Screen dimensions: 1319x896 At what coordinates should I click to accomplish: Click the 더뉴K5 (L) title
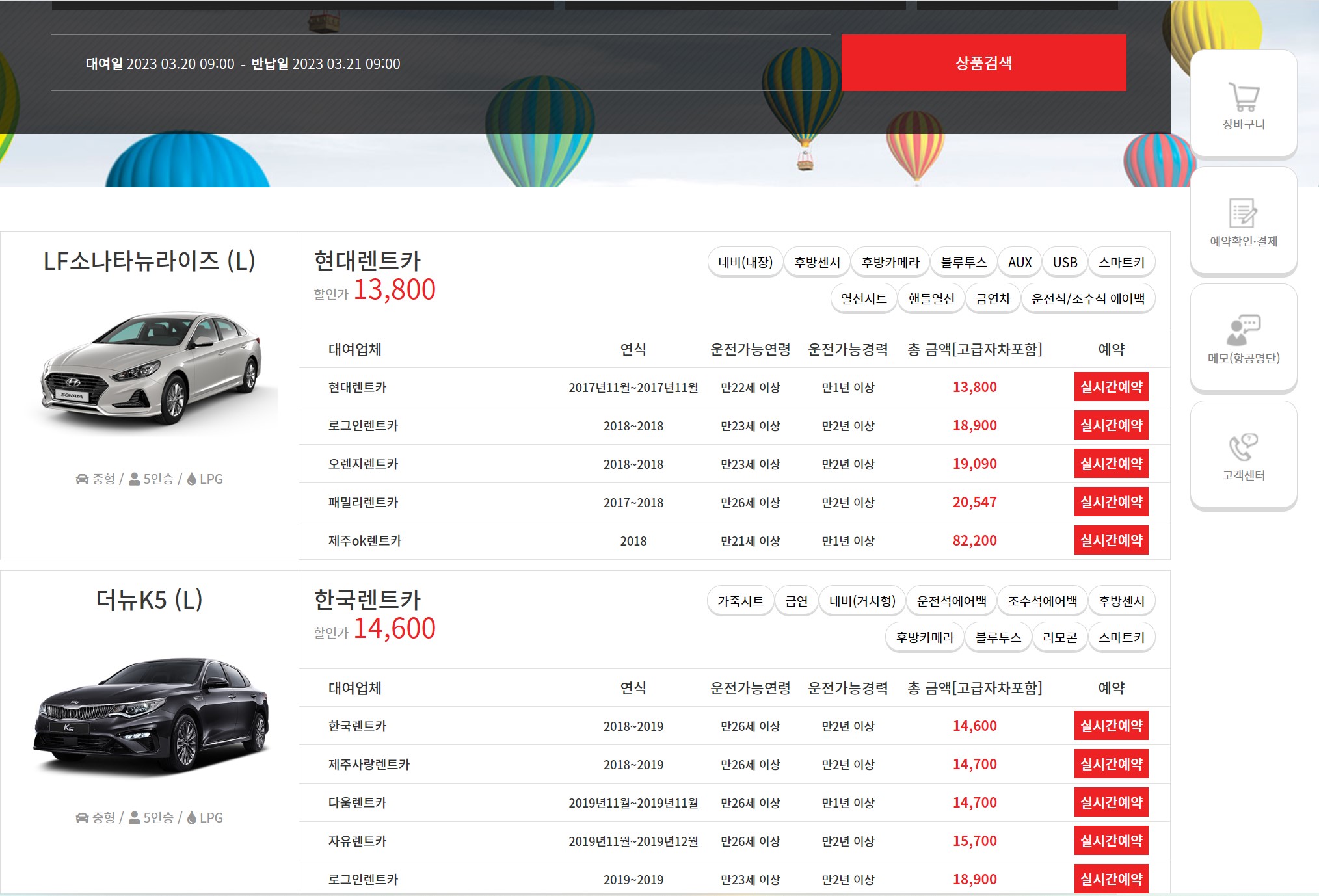149,600
